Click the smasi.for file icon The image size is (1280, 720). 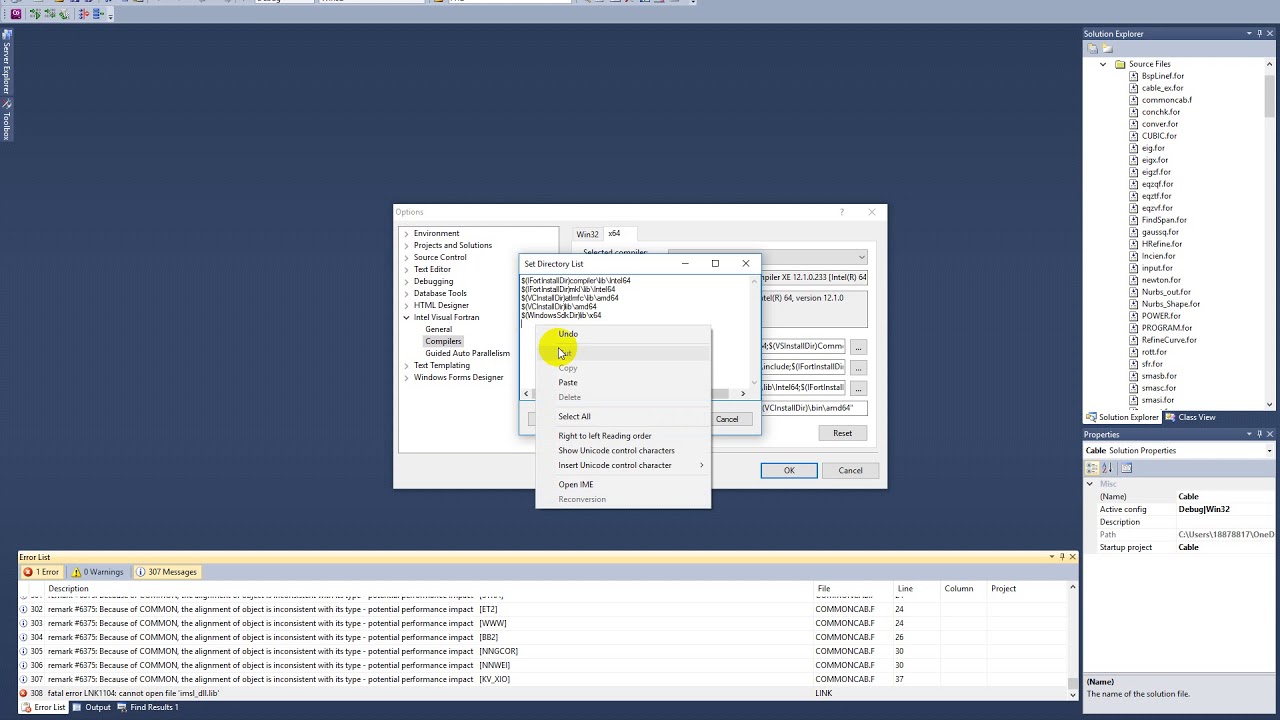(x=1133, y=400)
